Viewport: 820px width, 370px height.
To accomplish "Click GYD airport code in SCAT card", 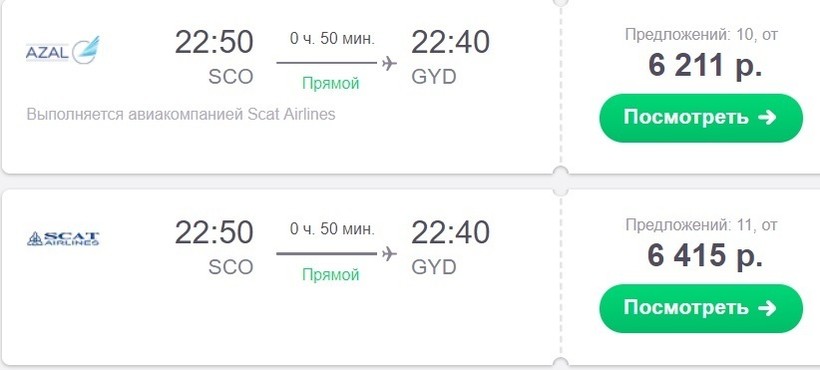I will [x=434, y=268].
